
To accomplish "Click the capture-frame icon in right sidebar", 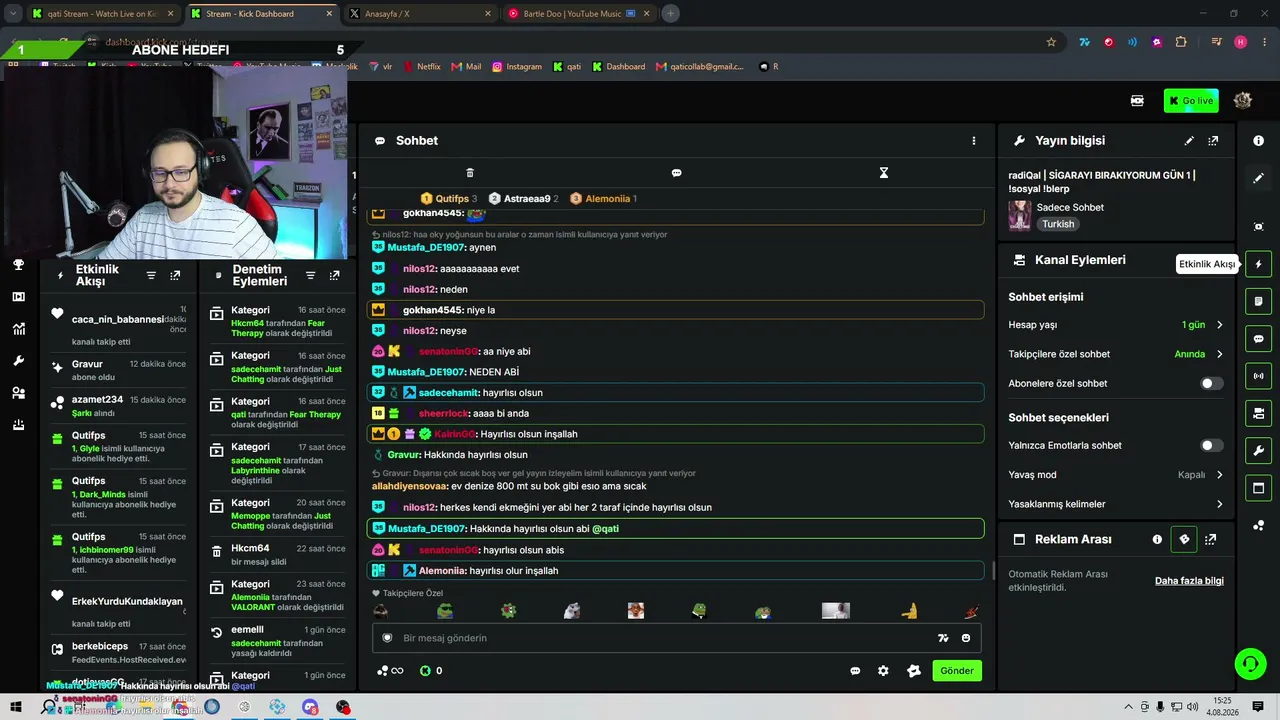I will [x=1259, y=227].
